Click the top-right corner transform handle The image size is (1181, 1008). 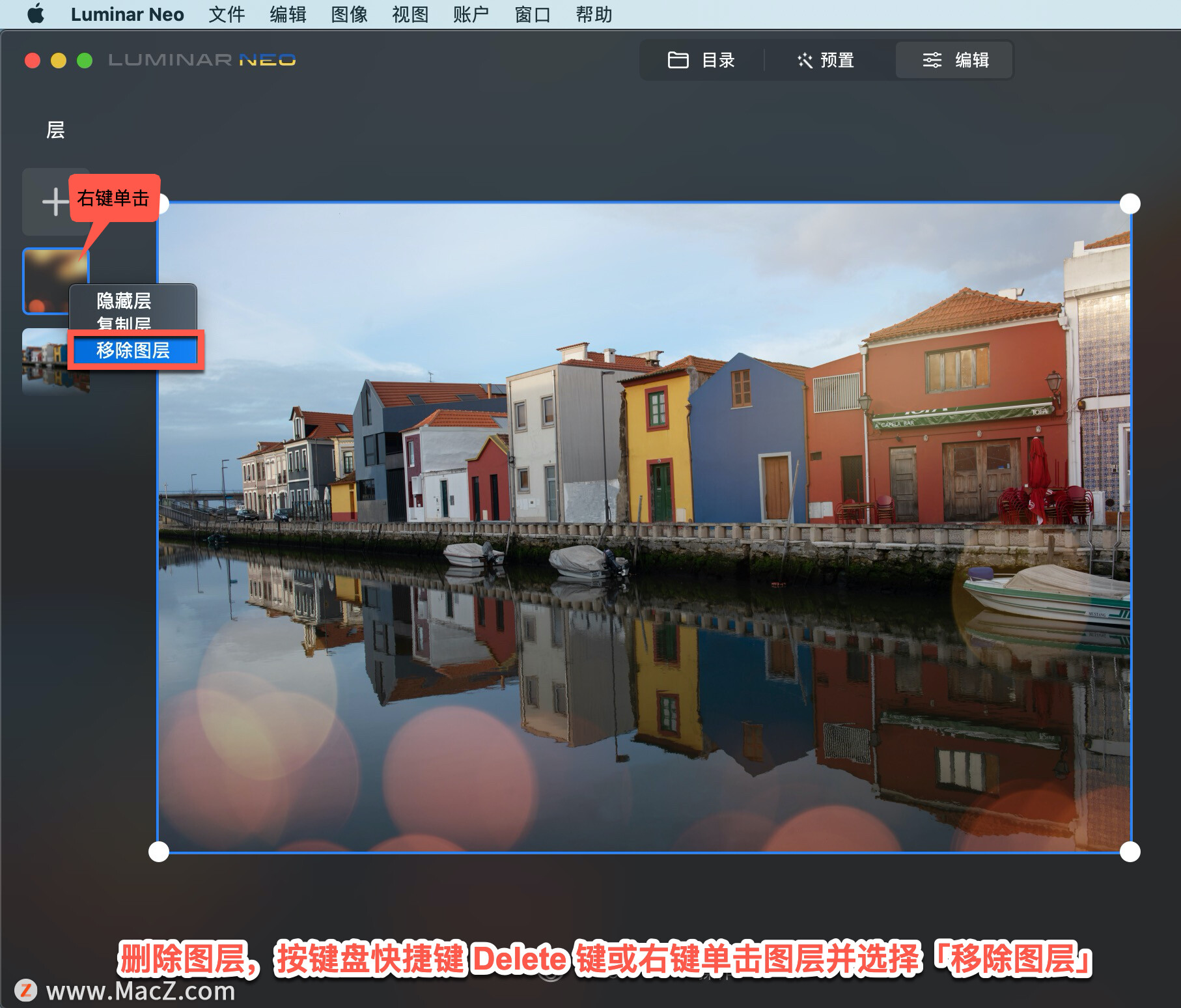(x=1130, y=204)
